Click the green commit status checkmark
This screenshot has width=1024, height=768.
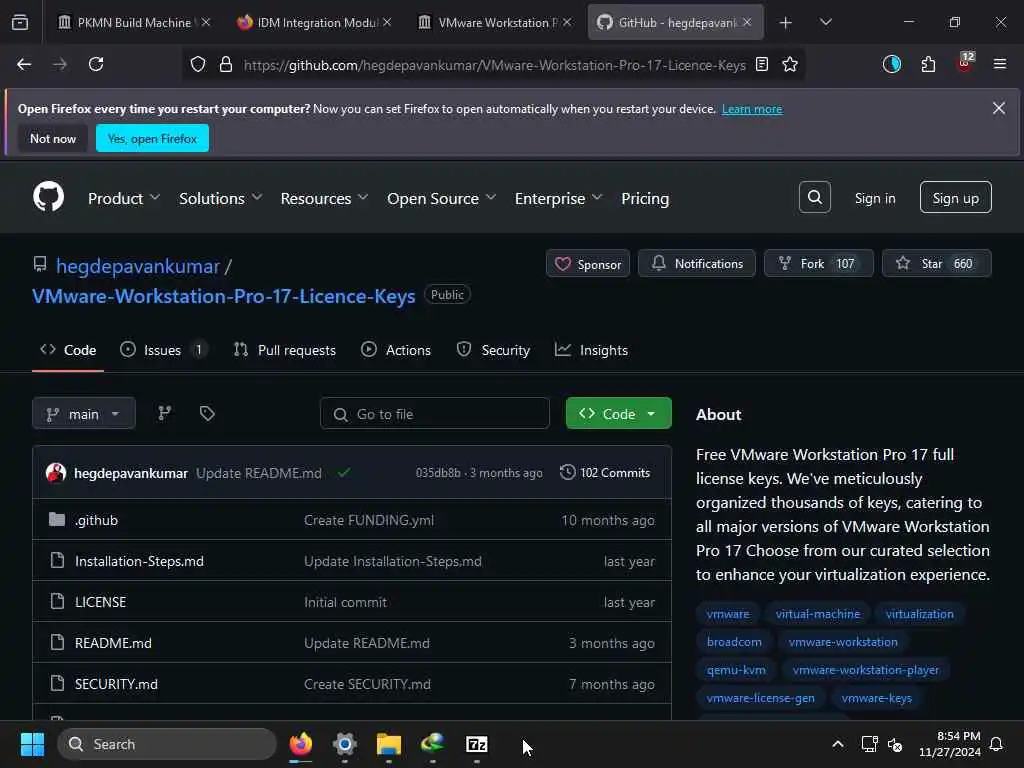click(x=344, y=472)
